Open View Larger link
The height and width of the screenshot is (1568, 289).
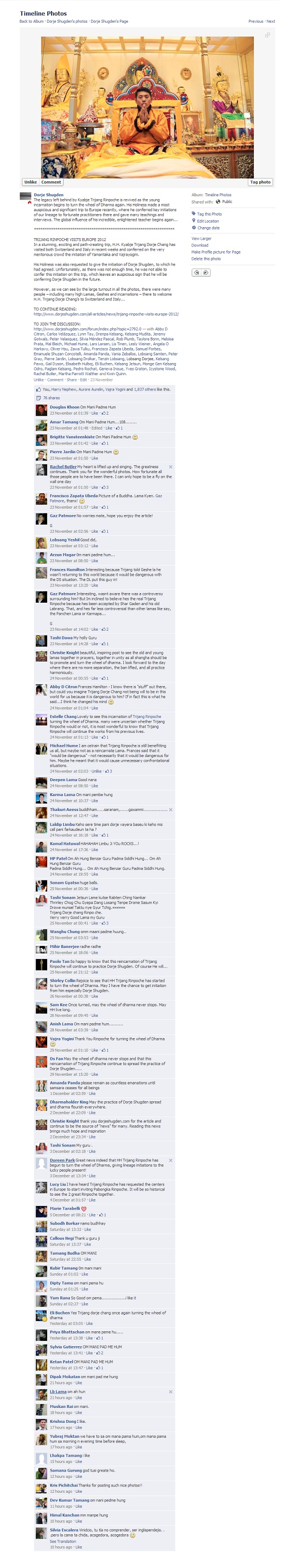point(201,239)
